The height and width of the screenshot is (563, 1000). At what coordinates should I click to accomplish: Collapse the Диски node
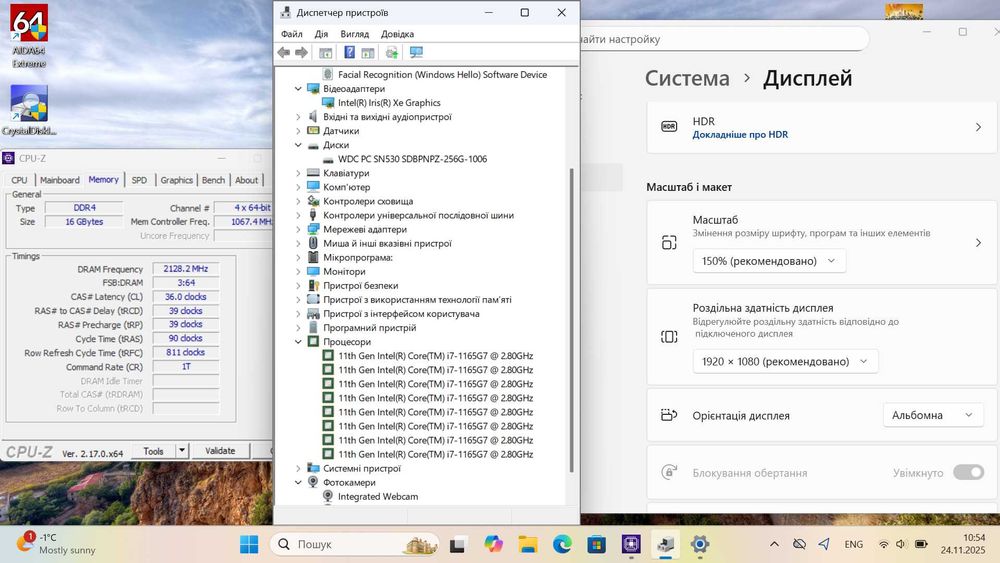pyautogui.click(x=298, y=145)
